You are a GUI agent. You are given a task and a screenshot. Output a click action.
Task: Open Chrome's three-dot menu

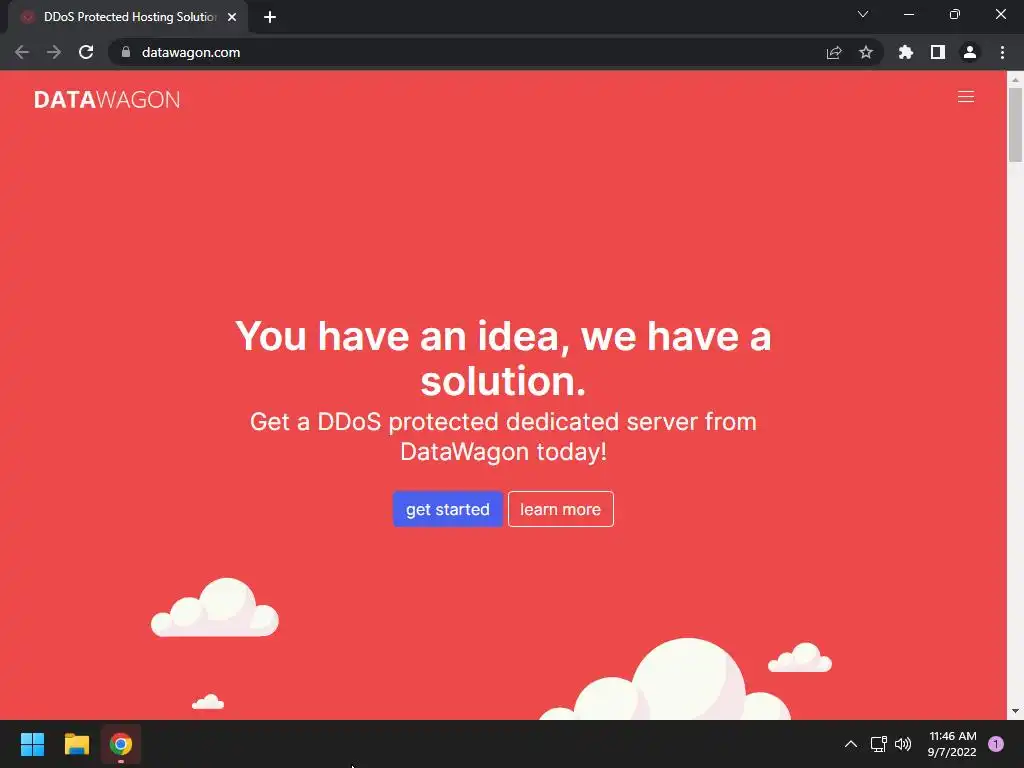pyautogui.click(x=1002, y=52)
